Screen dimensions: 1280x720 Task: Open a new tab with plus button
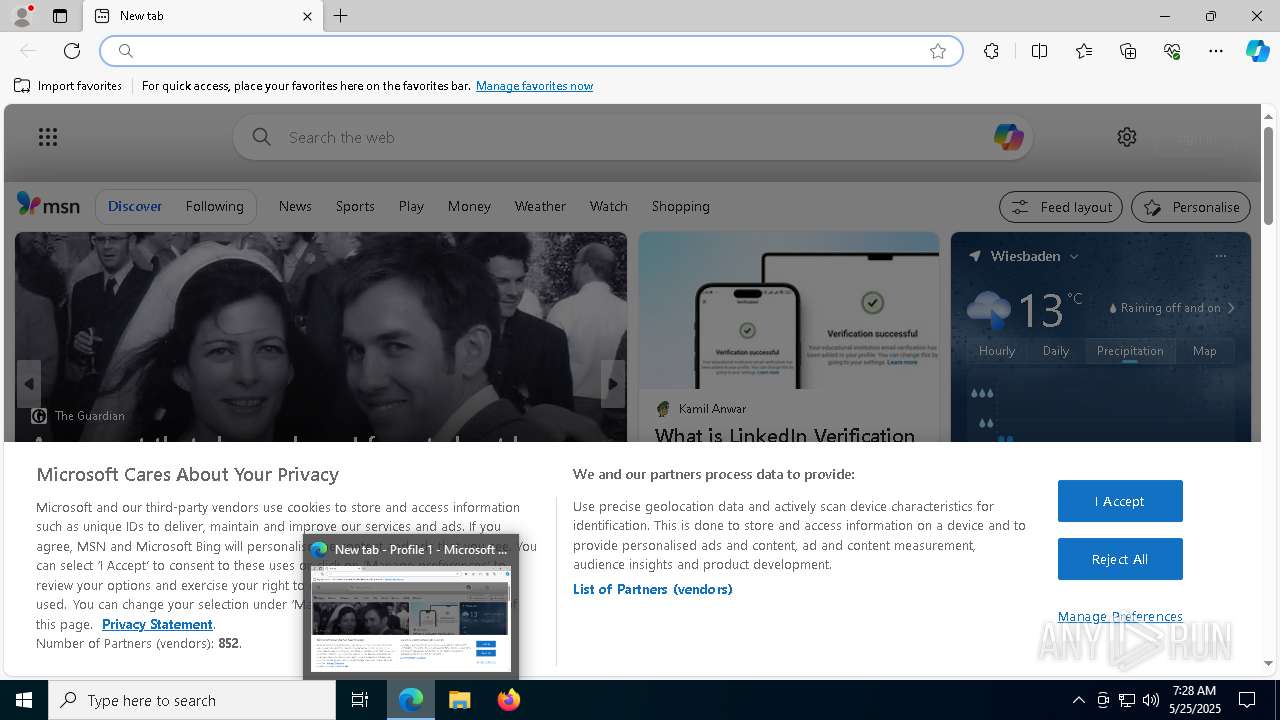(341, 16)
